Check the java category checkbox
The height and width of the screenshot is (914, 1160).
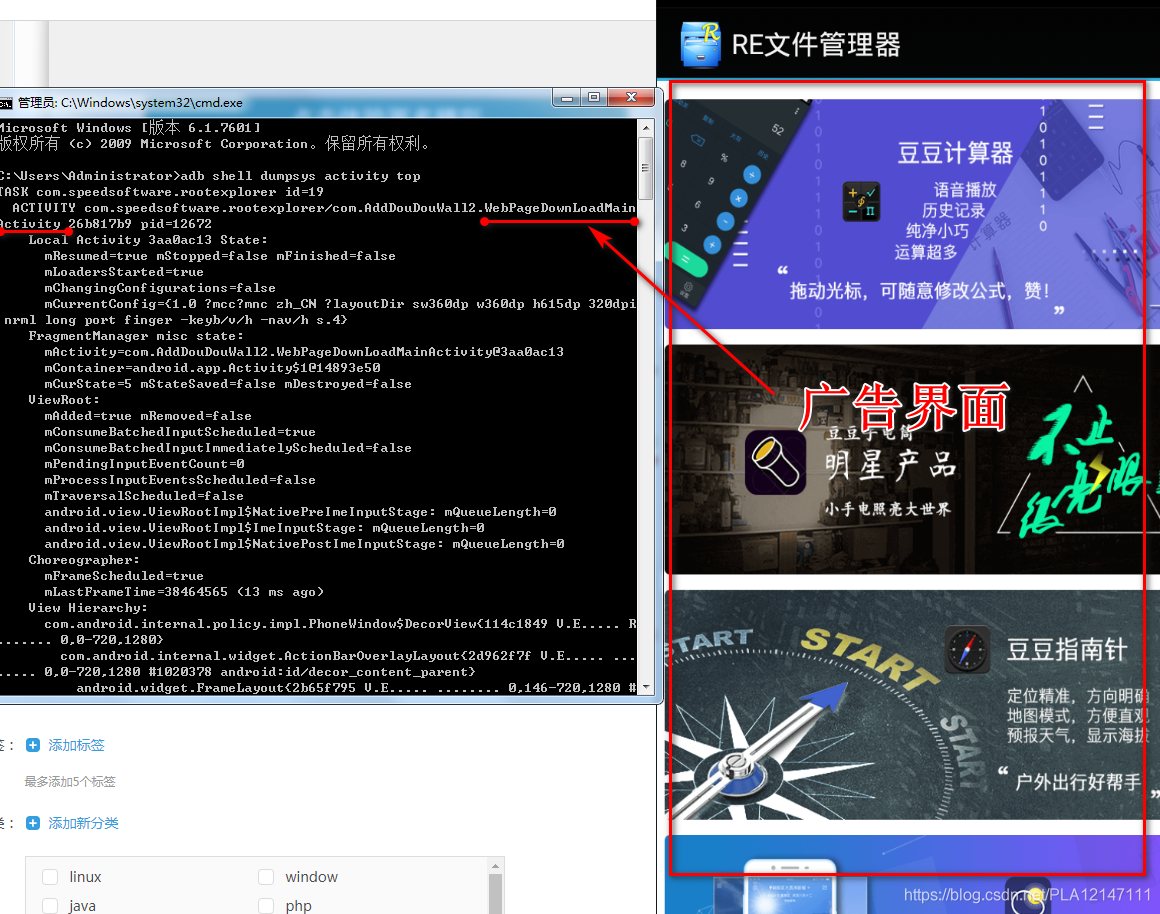coord(50,906)
